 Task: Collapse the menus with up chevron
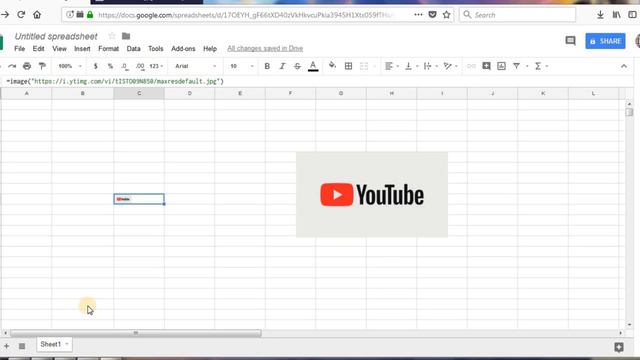(624, 66)
